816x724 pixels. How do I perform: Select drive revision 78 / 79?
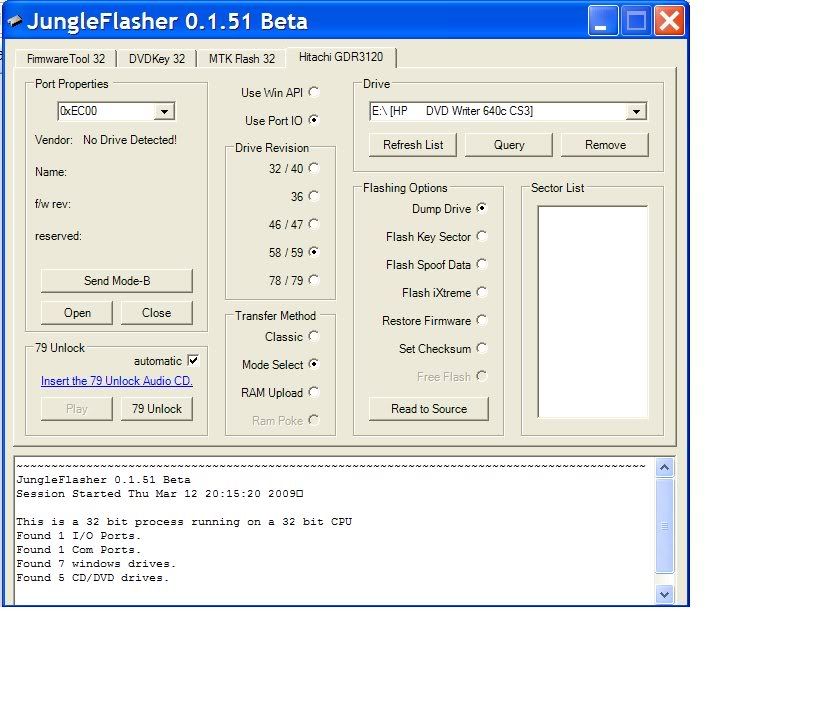click(x=314, y=280)
